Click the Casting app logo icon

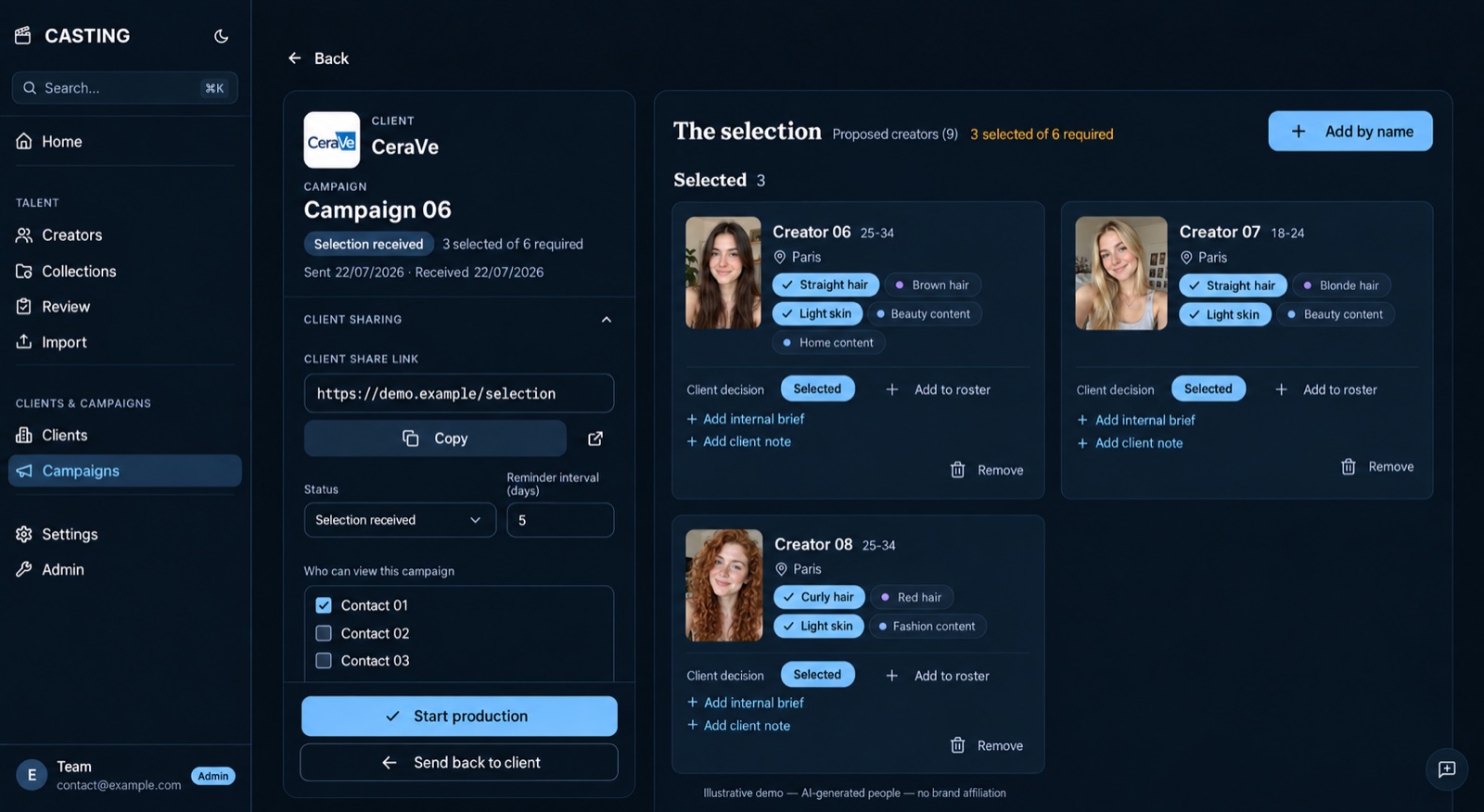coord(23,35)
